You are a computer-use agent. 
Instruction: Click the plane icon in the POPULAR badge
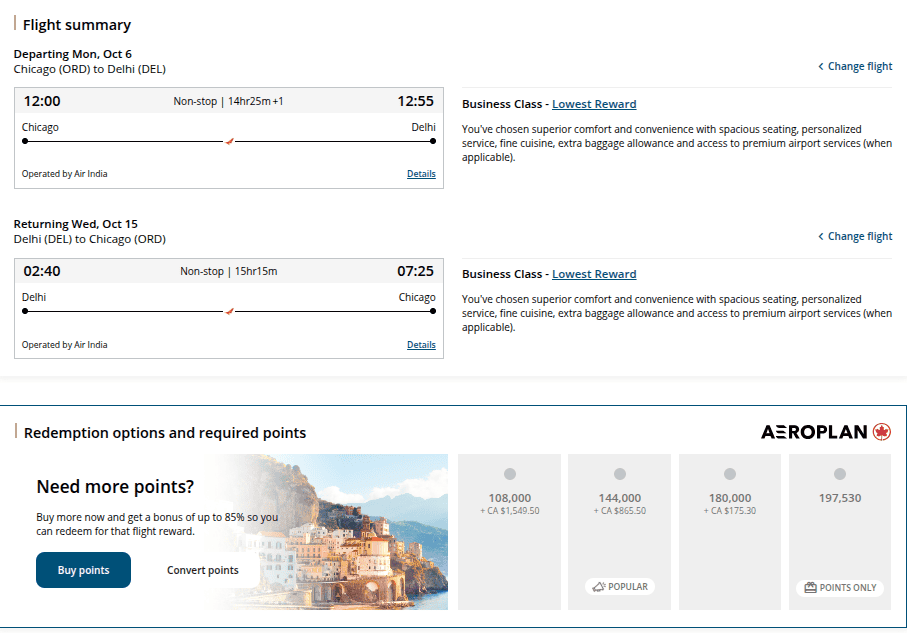599,587
